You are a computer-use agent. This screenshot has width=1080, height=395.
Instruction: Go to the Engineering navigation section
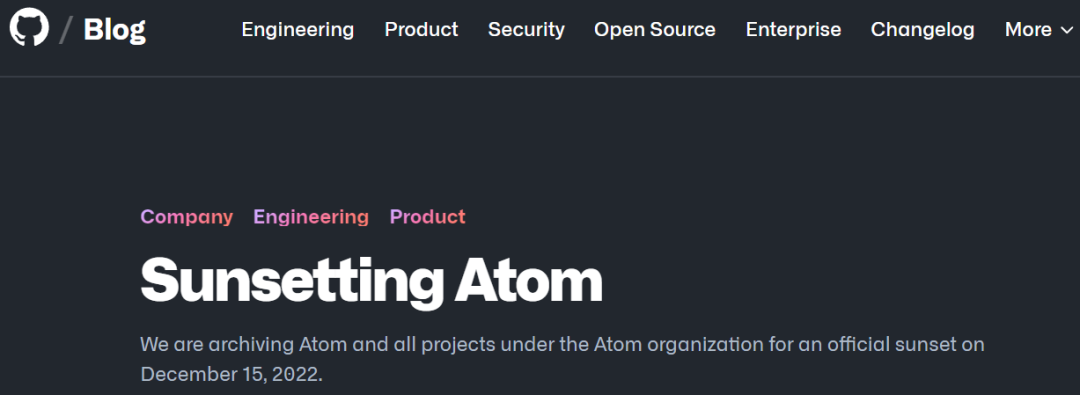click(x=298, y=30)
